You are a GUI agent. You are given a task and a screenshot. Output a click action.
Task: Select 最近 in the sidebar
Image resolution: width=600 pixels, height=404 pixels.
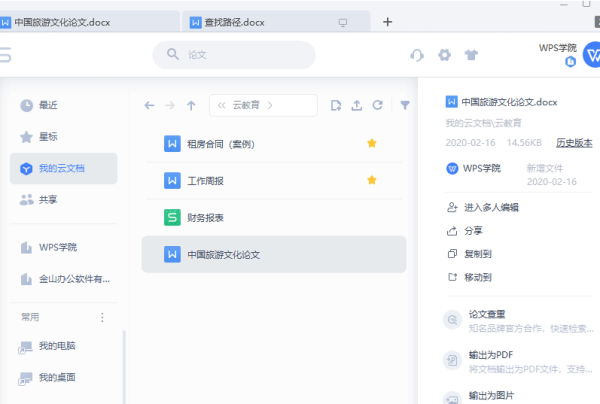(x=64, y=105)
